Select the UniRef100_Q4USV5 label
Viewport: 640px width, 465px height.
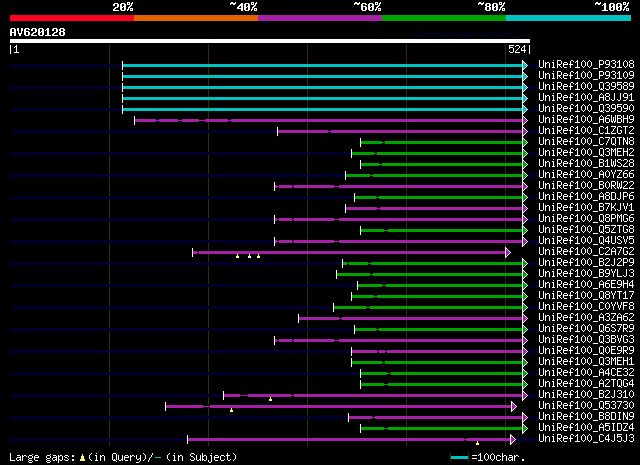pos(586,241)
